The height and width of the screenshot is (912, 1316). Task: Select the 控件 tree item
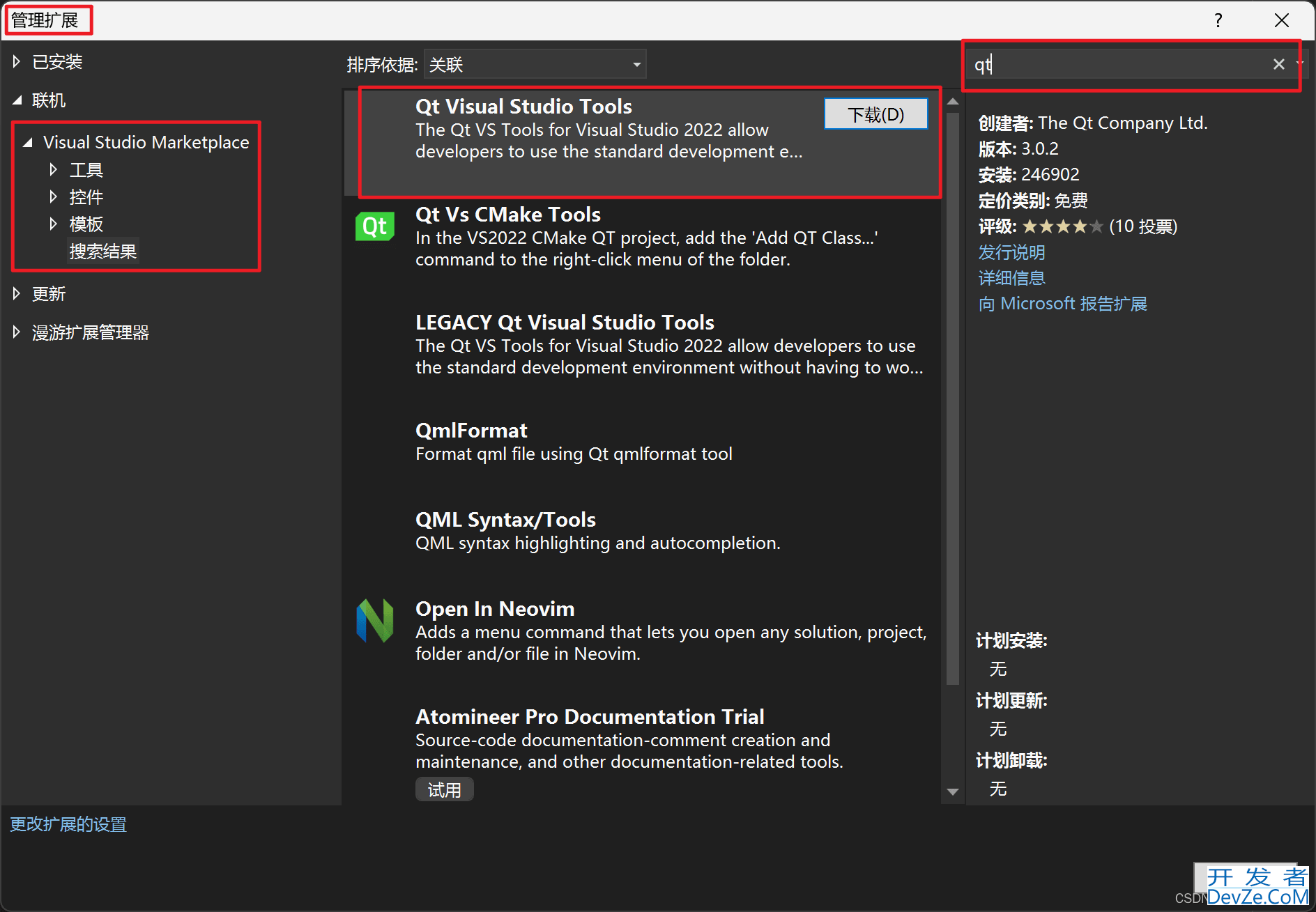tap(86, 196)
